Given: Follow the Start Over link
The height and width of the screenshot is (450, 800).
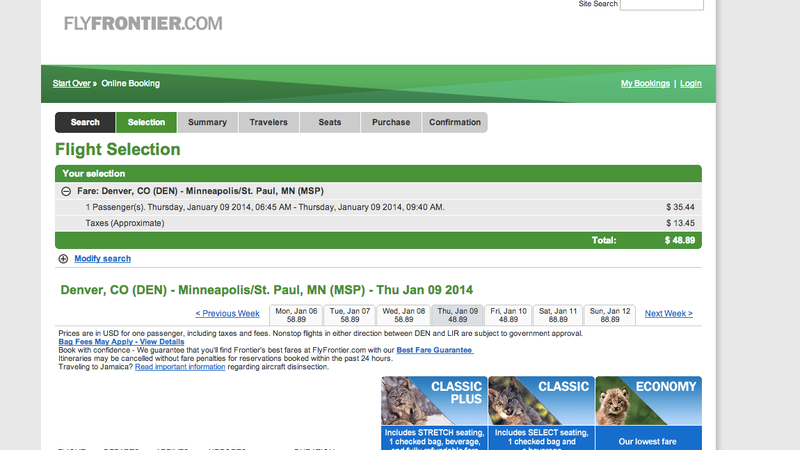Looking at the screenshot, I should point(71,83).
